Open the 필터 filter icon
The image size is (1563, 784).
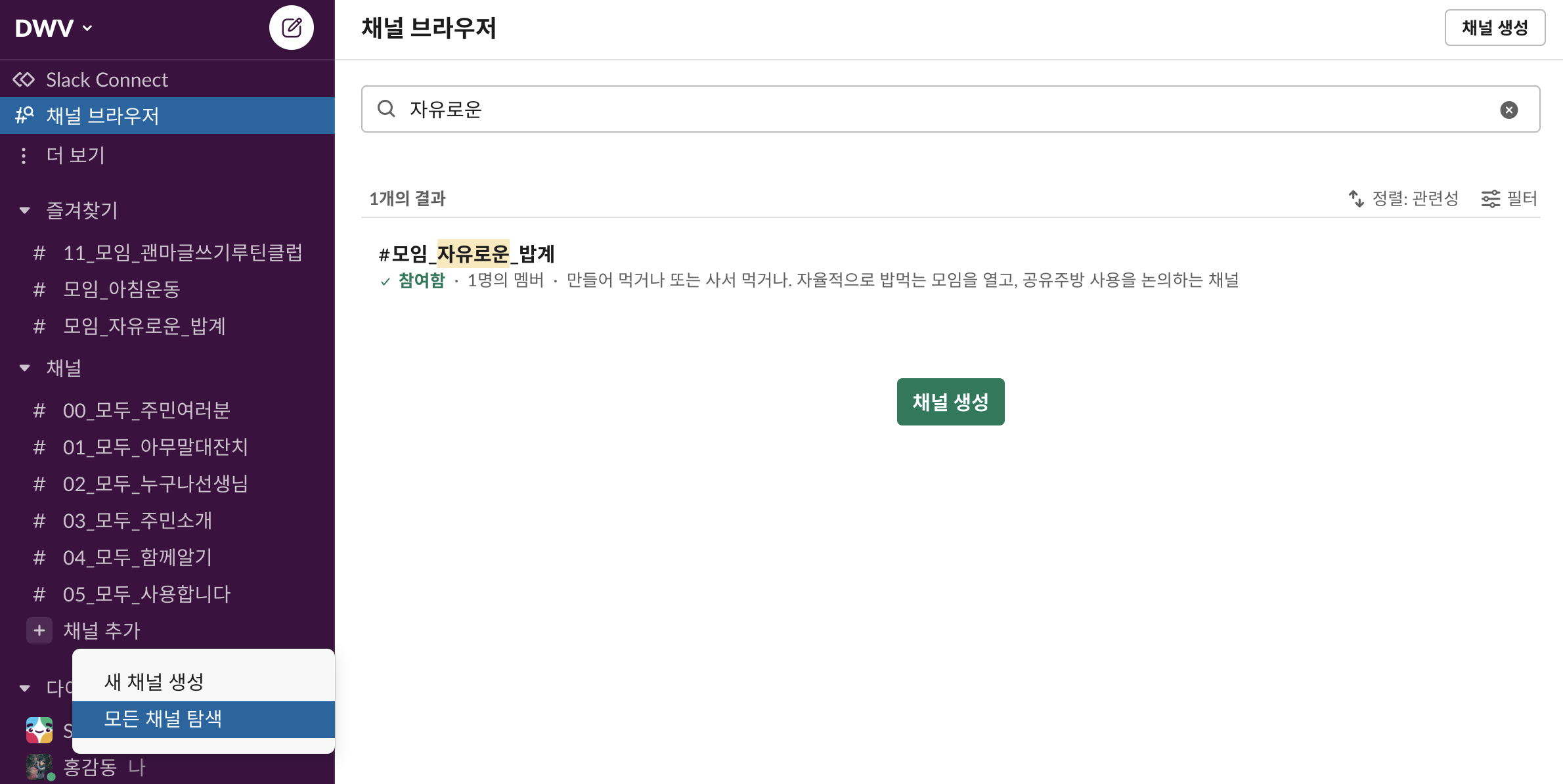pos(1490,198)
